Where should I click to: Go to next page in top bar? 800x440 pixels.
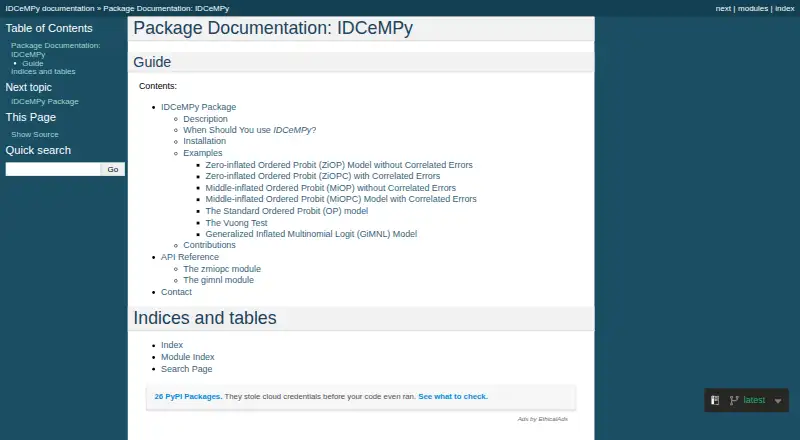(723, 9)
